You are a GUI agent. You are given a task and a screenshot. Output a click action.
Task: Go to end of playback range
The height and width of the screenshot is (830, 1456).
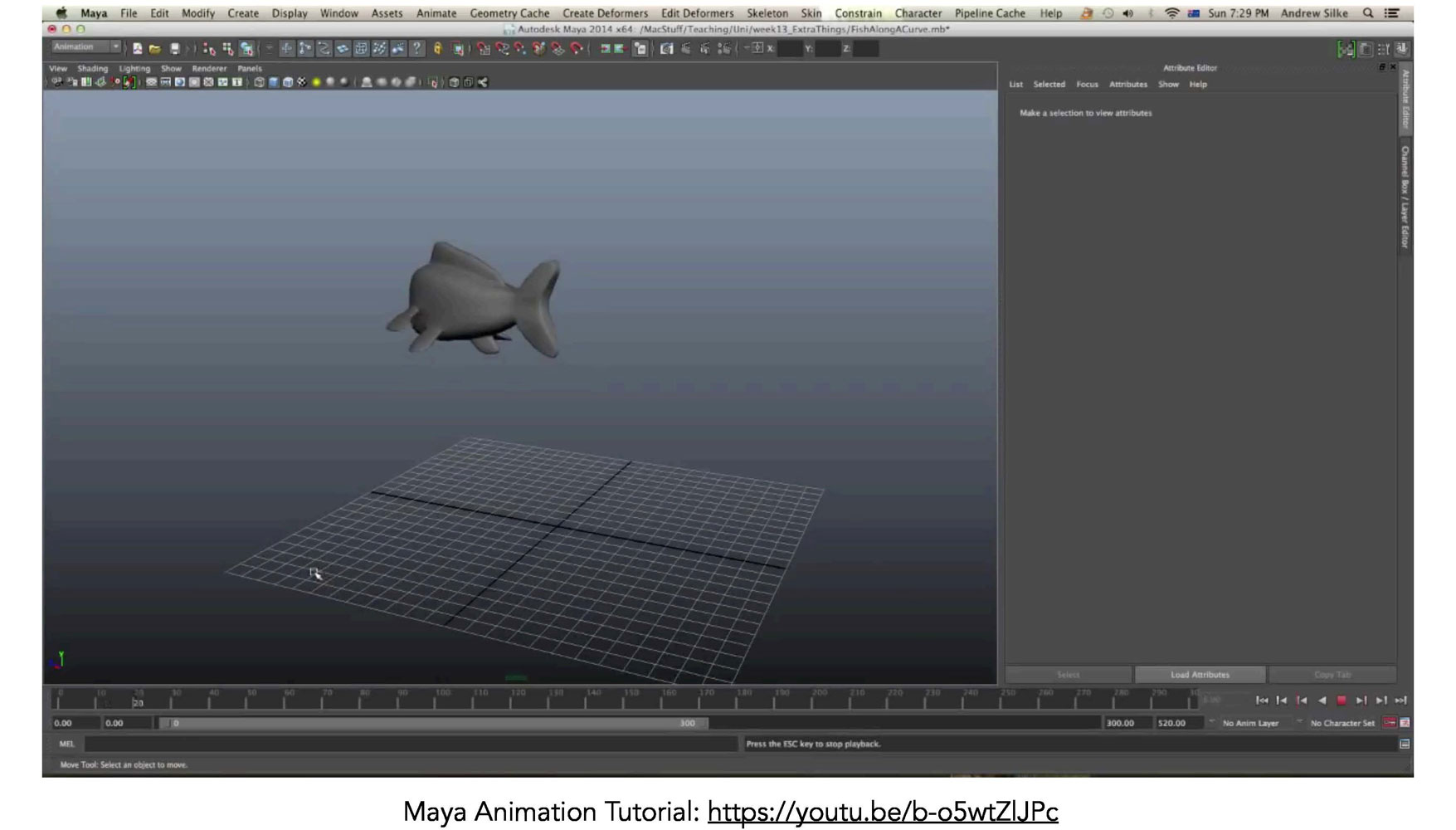click(1400, 701)
